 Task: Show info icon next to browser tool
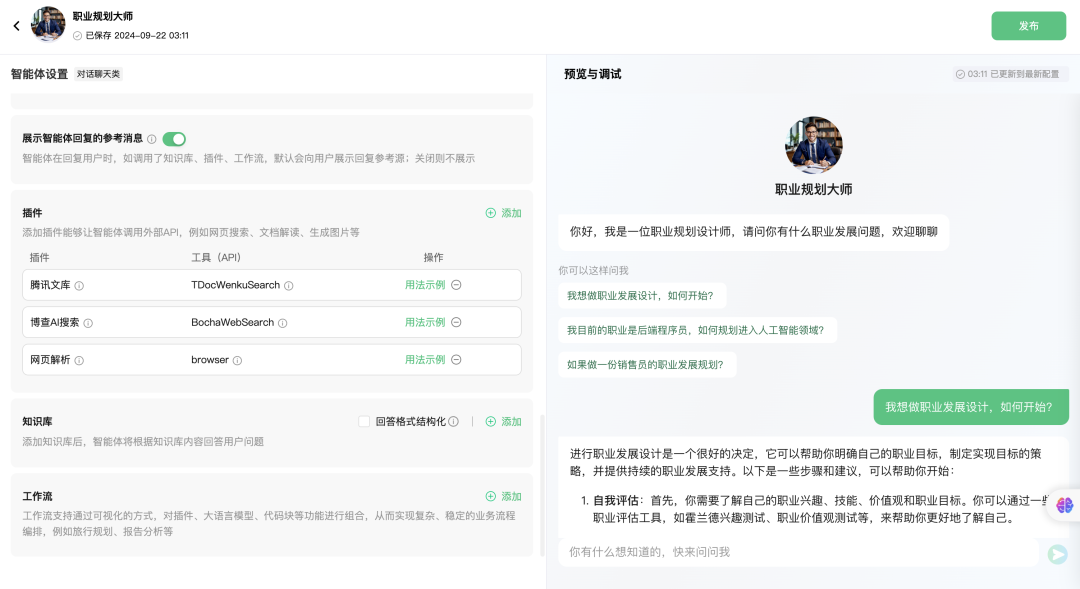pyautogui.click(x=237, y=360)
